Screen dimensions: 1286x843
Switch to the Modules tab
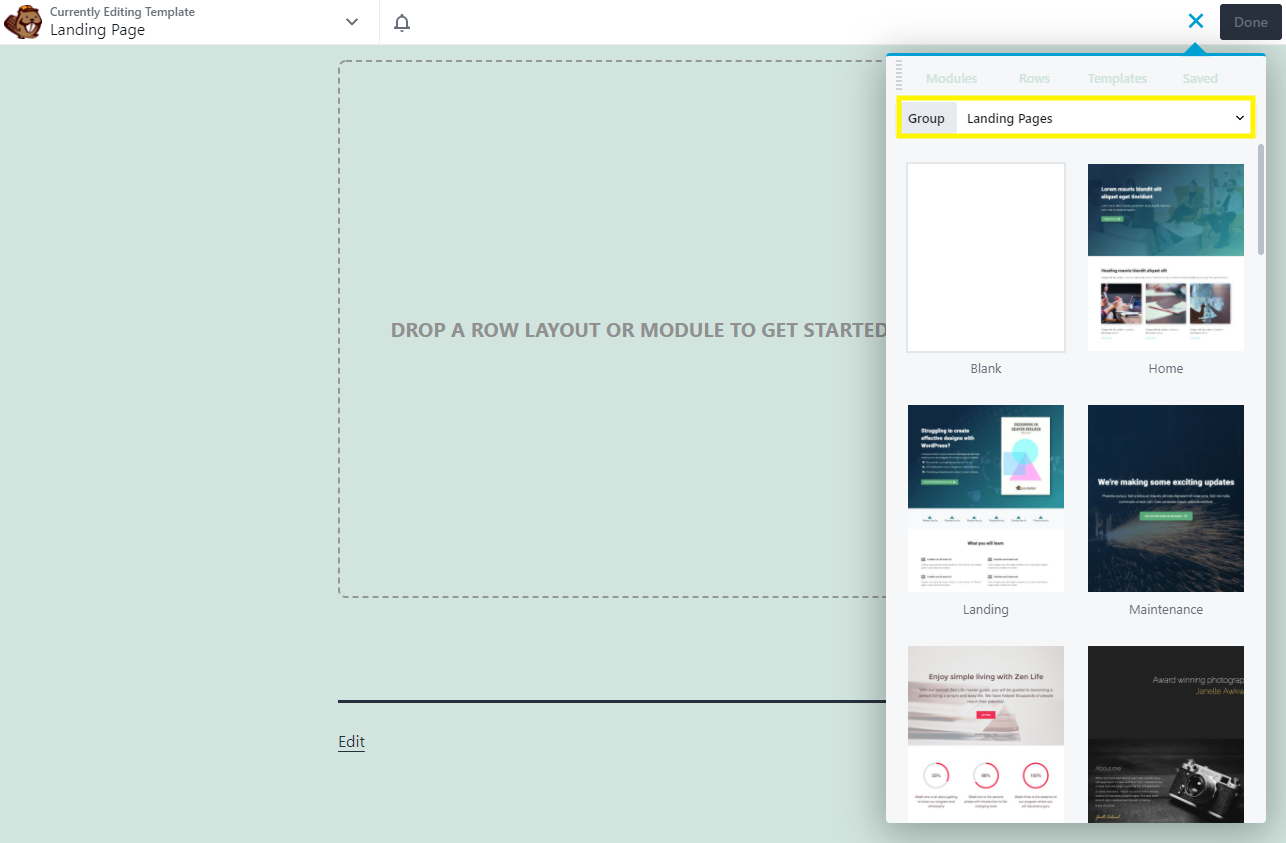(x=951, y=78)
